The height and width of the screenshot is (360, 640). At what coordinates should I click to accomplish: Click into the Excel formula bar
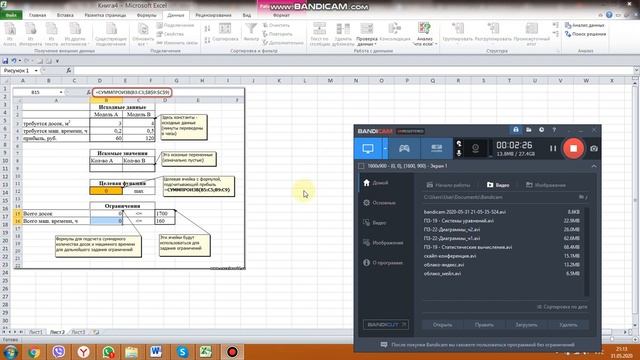click(x=353, y=71)
